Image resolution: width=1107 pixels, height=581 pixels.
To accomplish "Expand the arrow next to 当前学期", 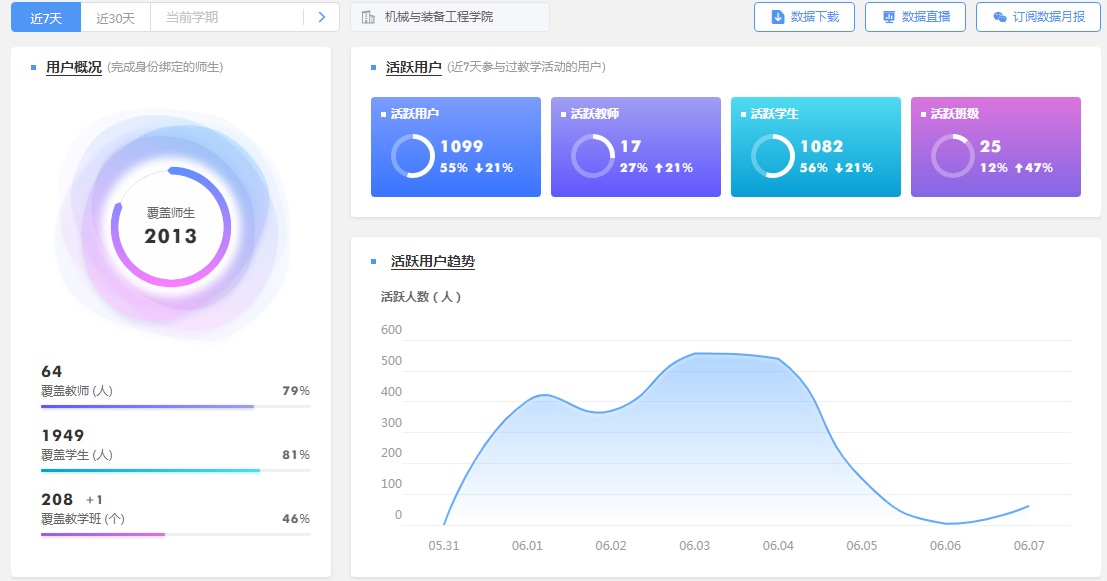I will [321, 17].
